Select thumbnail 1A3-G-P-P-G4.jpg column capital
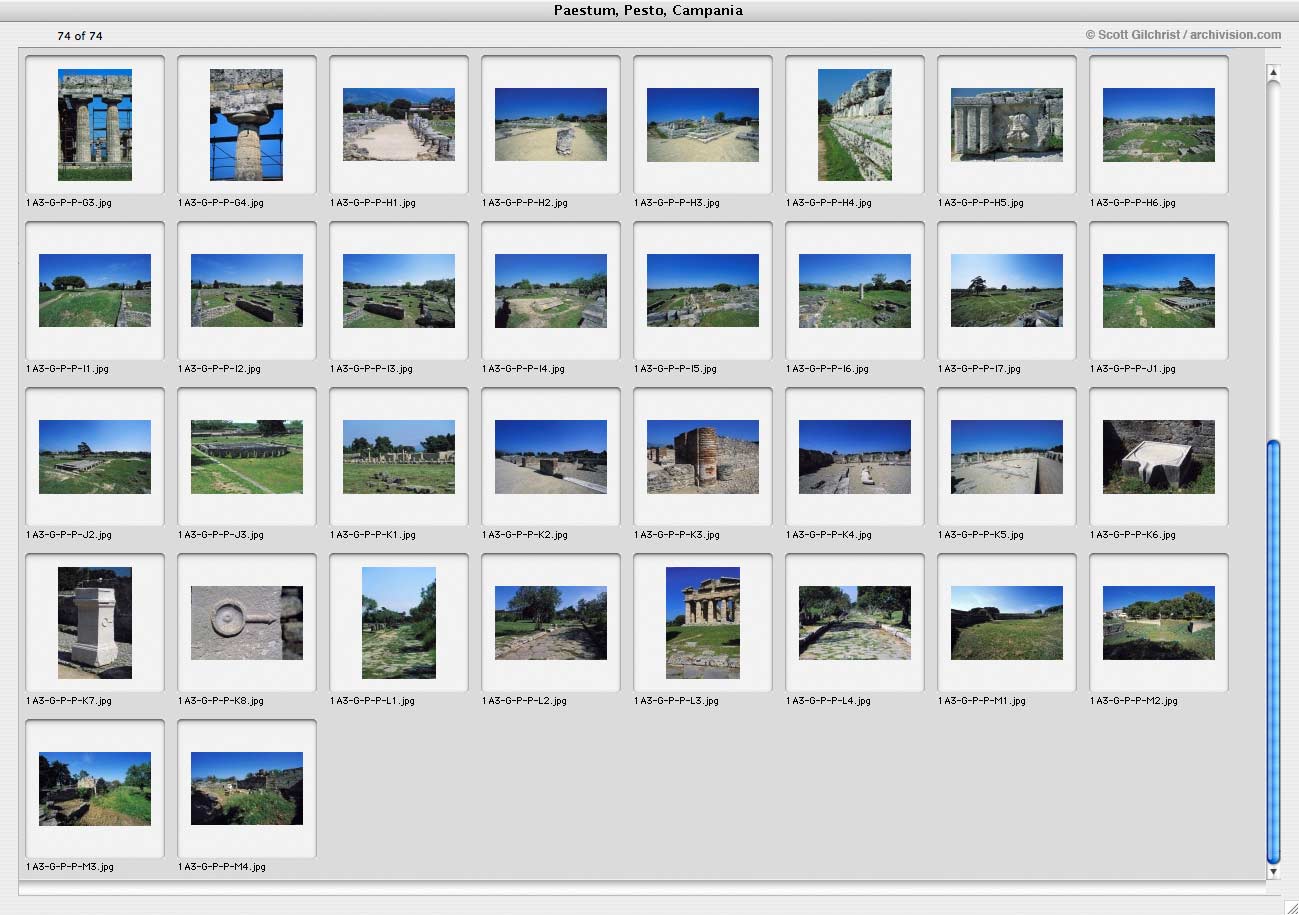 coord(247,125)
